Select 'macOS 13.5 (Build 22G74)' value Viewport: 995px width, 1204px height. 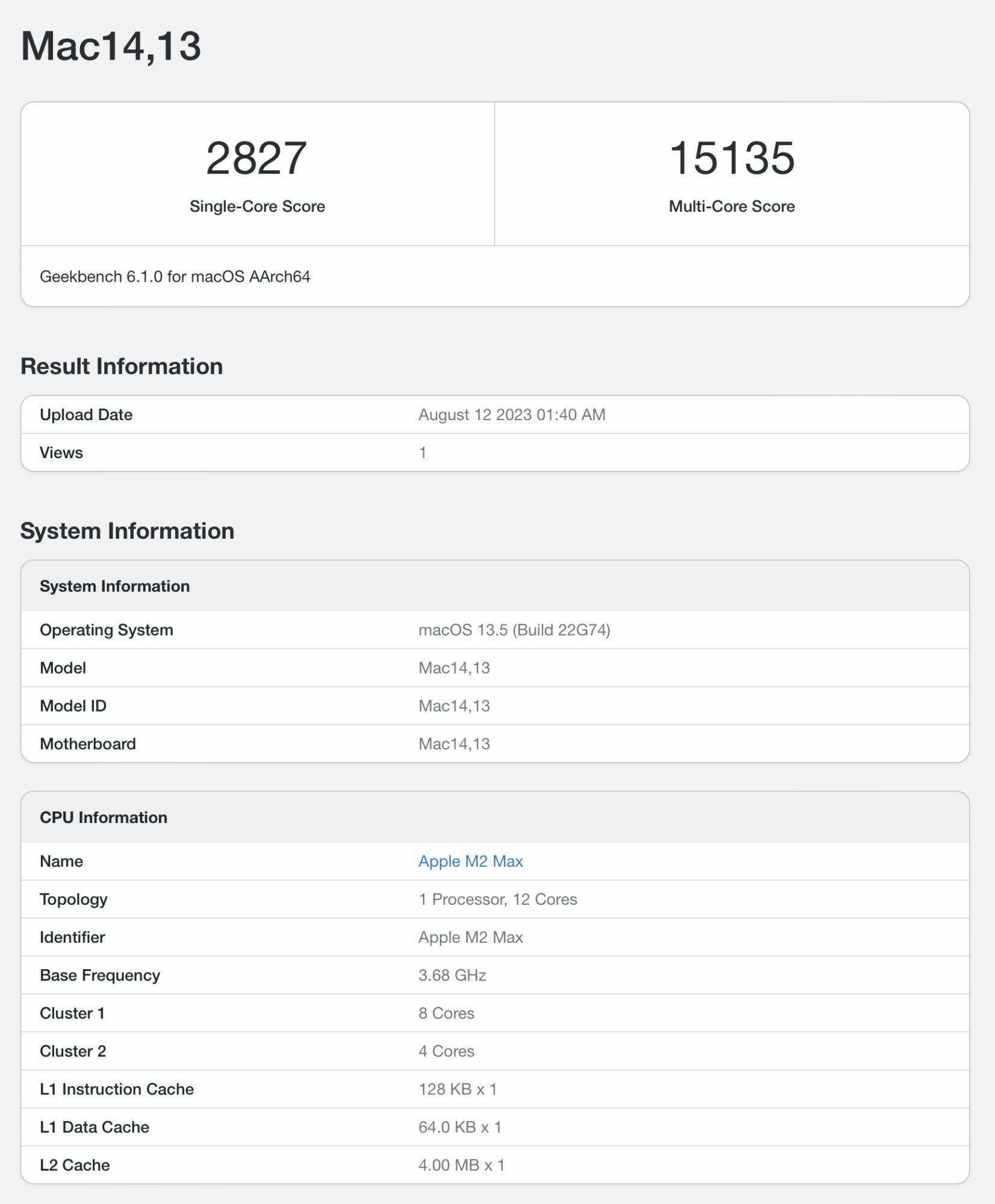pyautogui.click(x=514, y=630)
